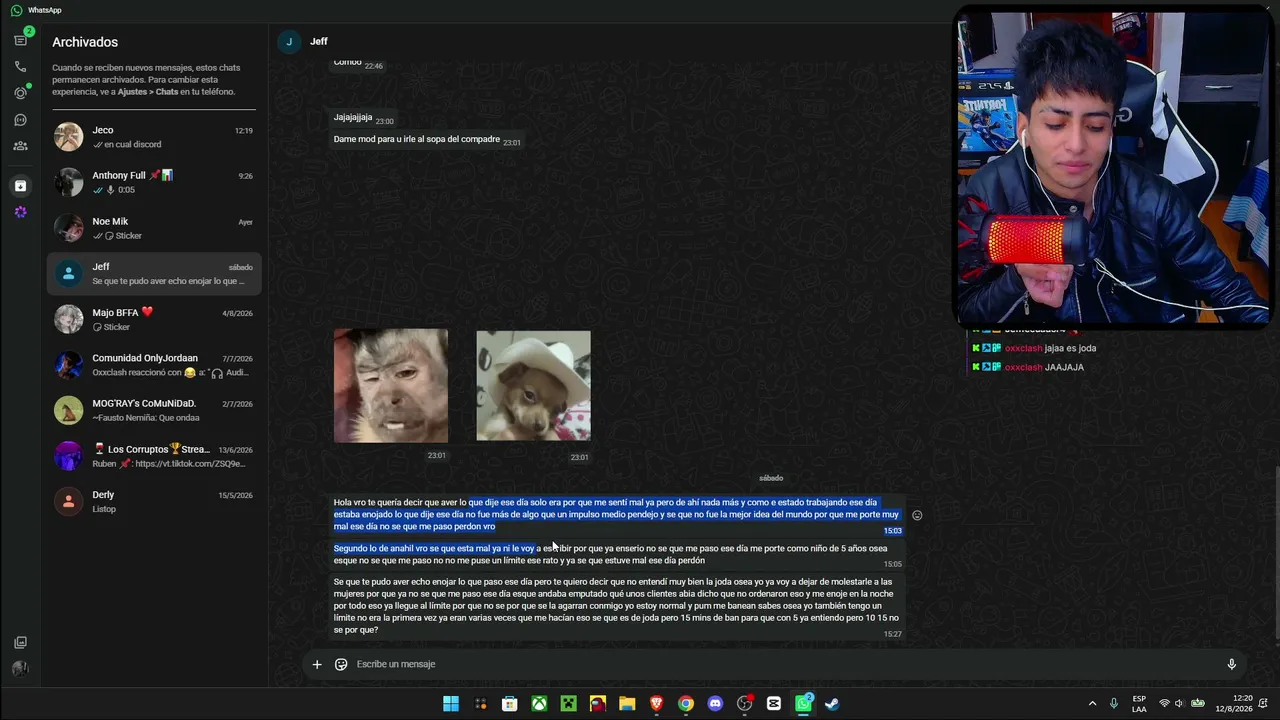
Task: Open the Majo BFFA chat
Action: pos(154,319)
